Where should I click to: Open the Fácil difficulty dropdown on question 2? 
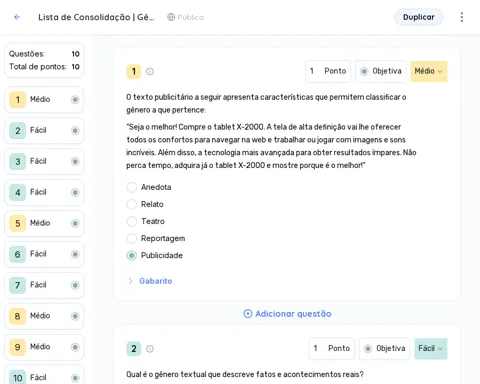(431, 348)
